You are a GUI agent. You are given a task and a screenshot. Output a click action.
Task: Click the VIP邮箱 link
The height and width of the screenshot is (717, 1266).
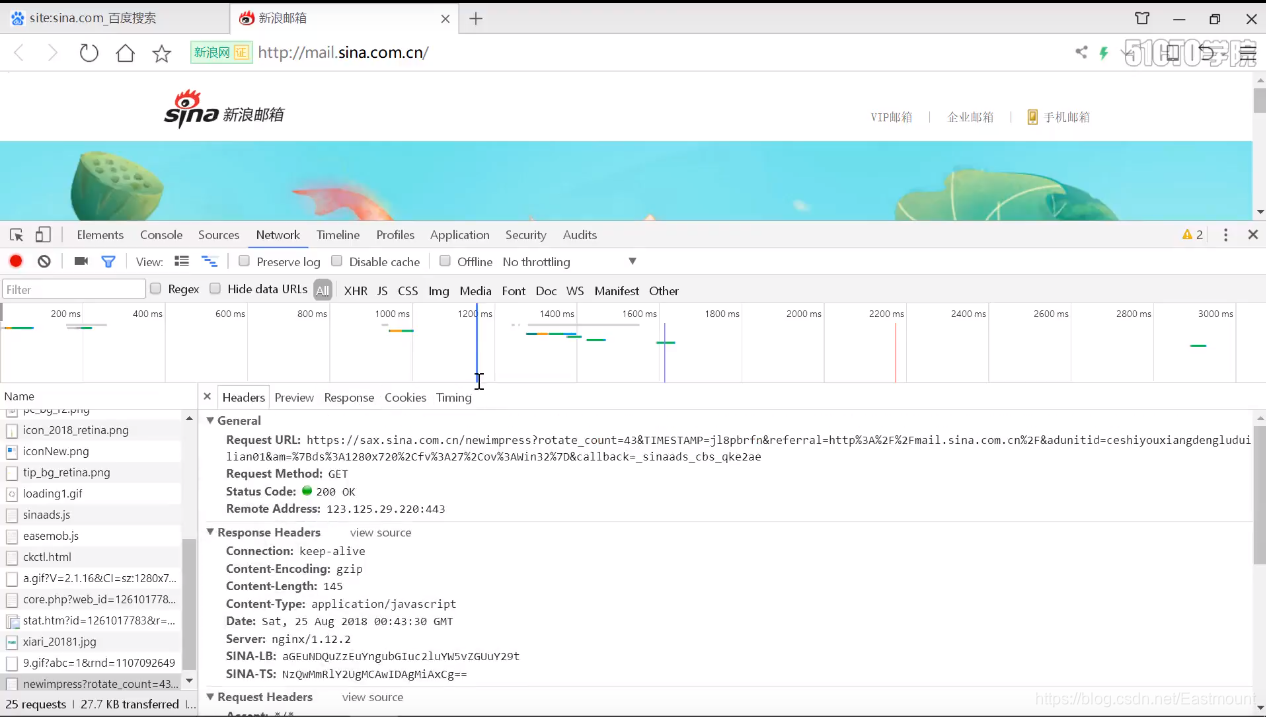tap(891, 117)
